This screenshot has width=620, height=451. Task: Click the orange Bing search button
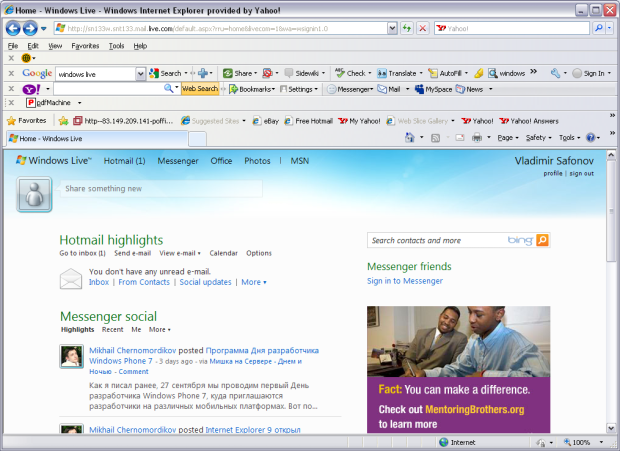coord(542,240)
